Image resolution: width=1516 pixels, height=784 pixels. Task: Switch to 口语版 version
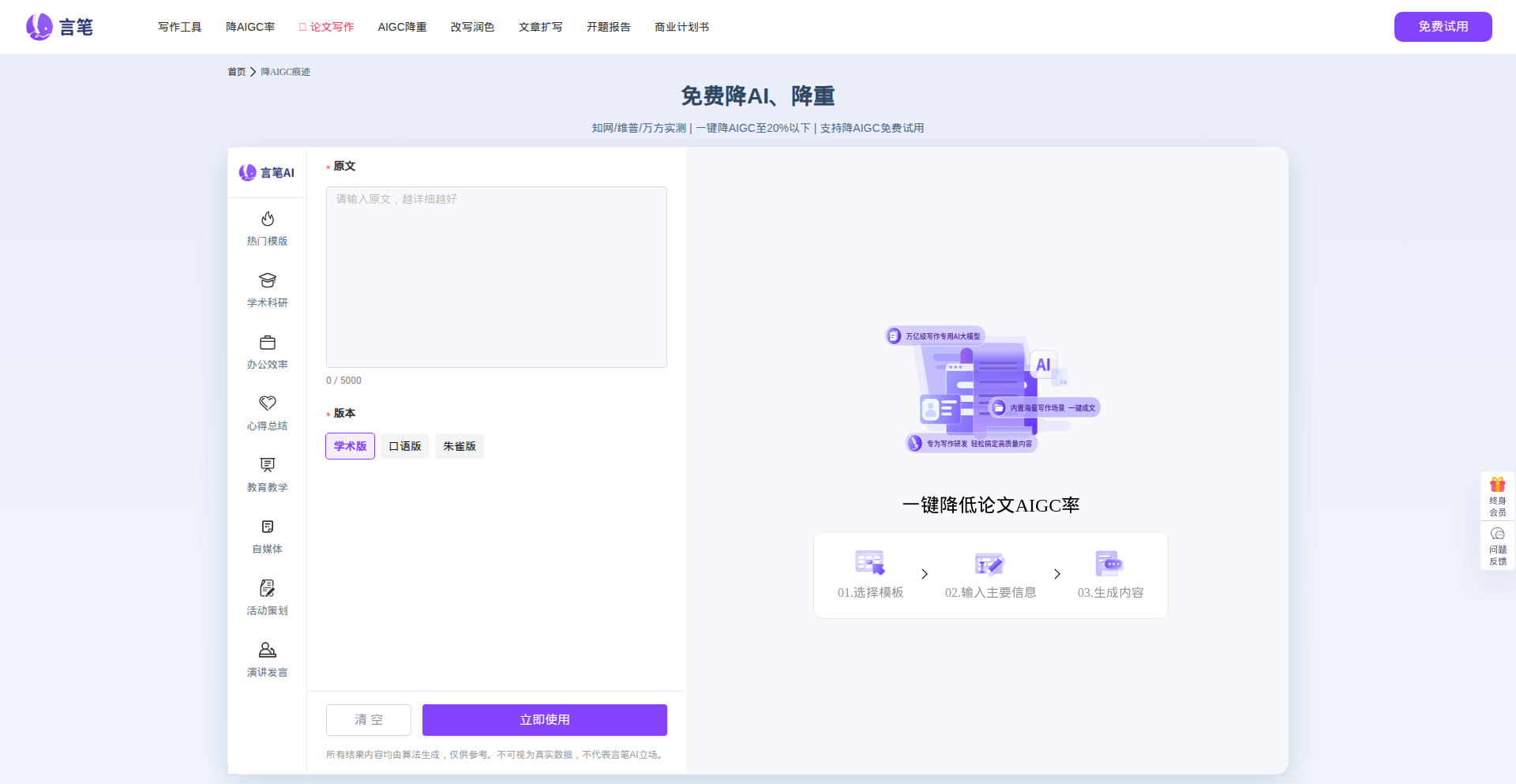tap(404, 445)
